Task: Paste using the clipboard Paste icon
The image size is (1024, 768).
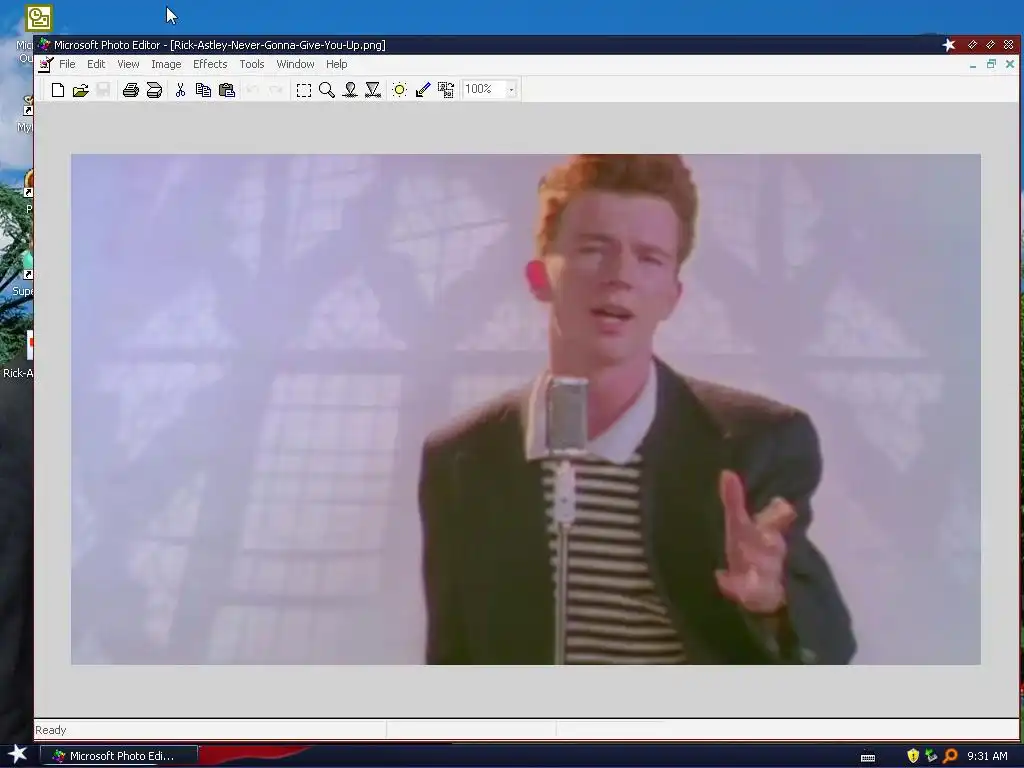Action: (x=227, y=90)
